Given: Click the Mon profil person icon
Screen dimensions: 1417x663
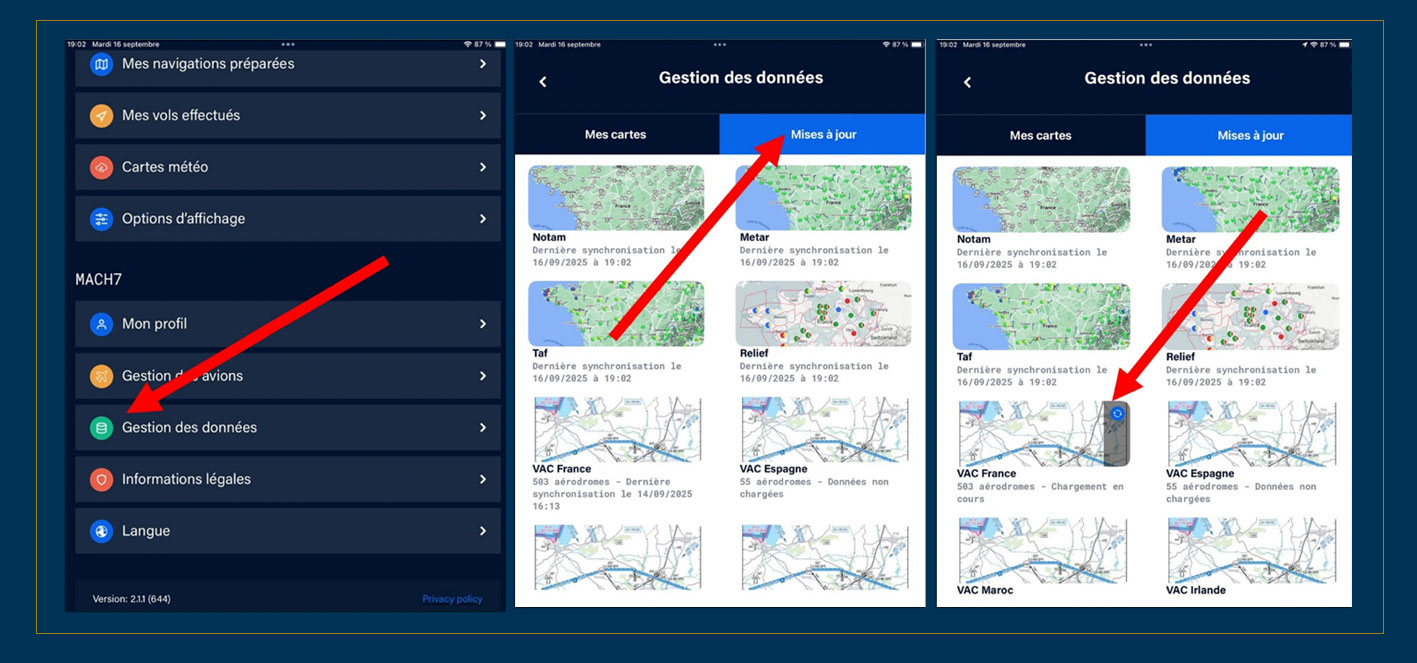Looking at the screenshot, I should [x=101, y=324].
